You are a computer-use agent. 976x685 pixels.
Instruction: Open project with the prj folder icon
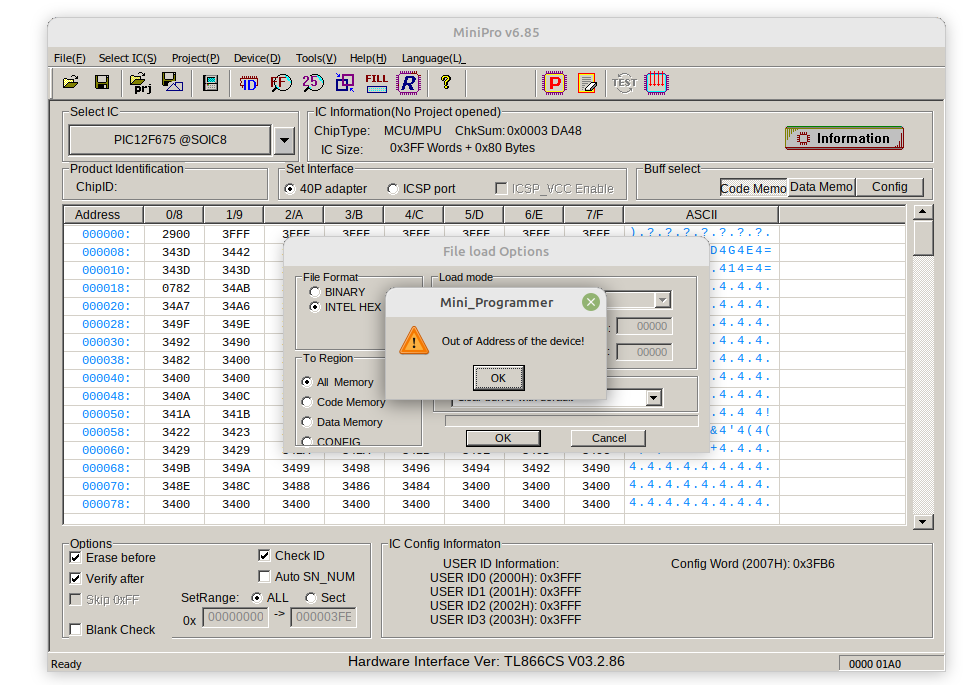pyautogui.click(x=141, y=83)
